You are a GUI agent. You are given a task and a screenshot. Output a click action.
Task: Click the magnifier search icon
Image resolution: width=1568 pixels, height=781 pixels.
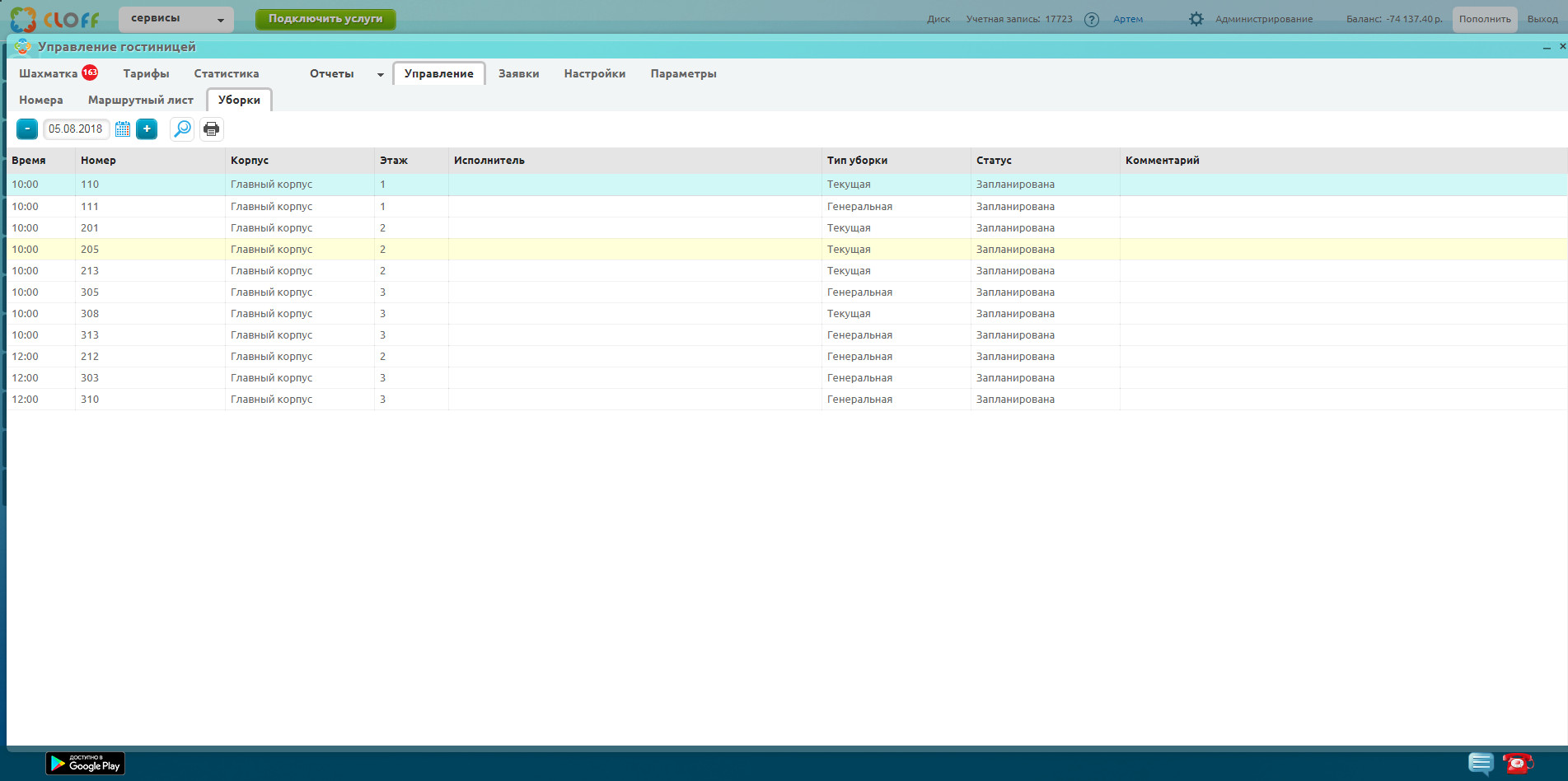[x=182, y=129]
